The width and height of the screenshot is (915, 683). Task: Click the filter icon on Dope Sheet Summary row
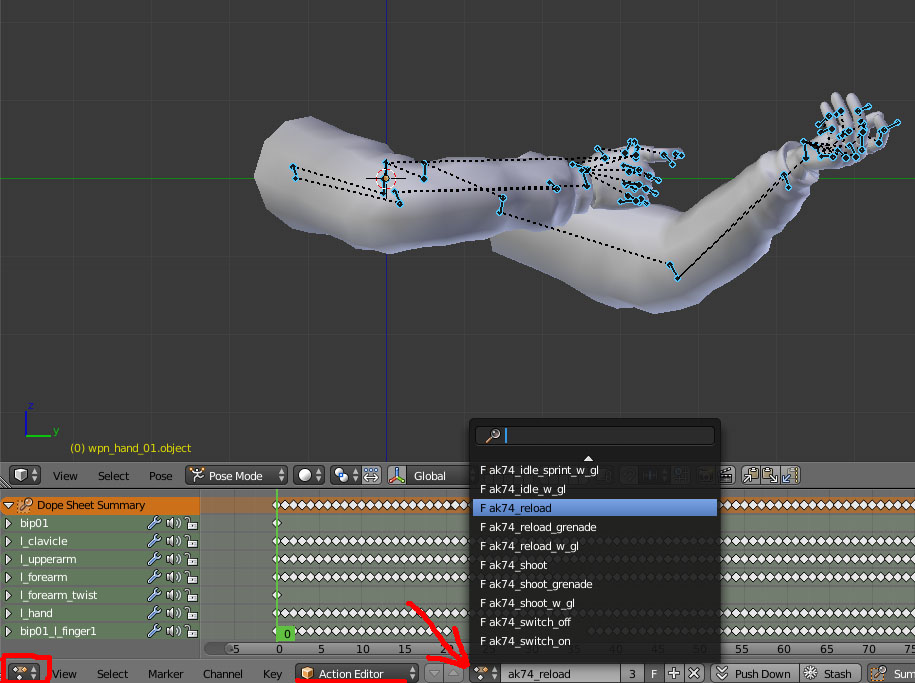pos(24,505)
